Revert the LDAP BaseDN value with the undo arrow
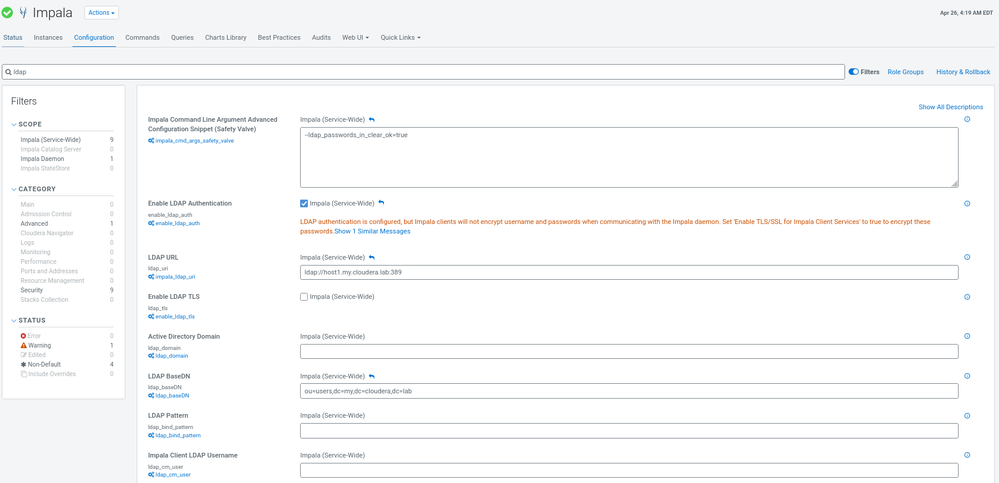This screenshot has width=999, height=483. point(372,376)
